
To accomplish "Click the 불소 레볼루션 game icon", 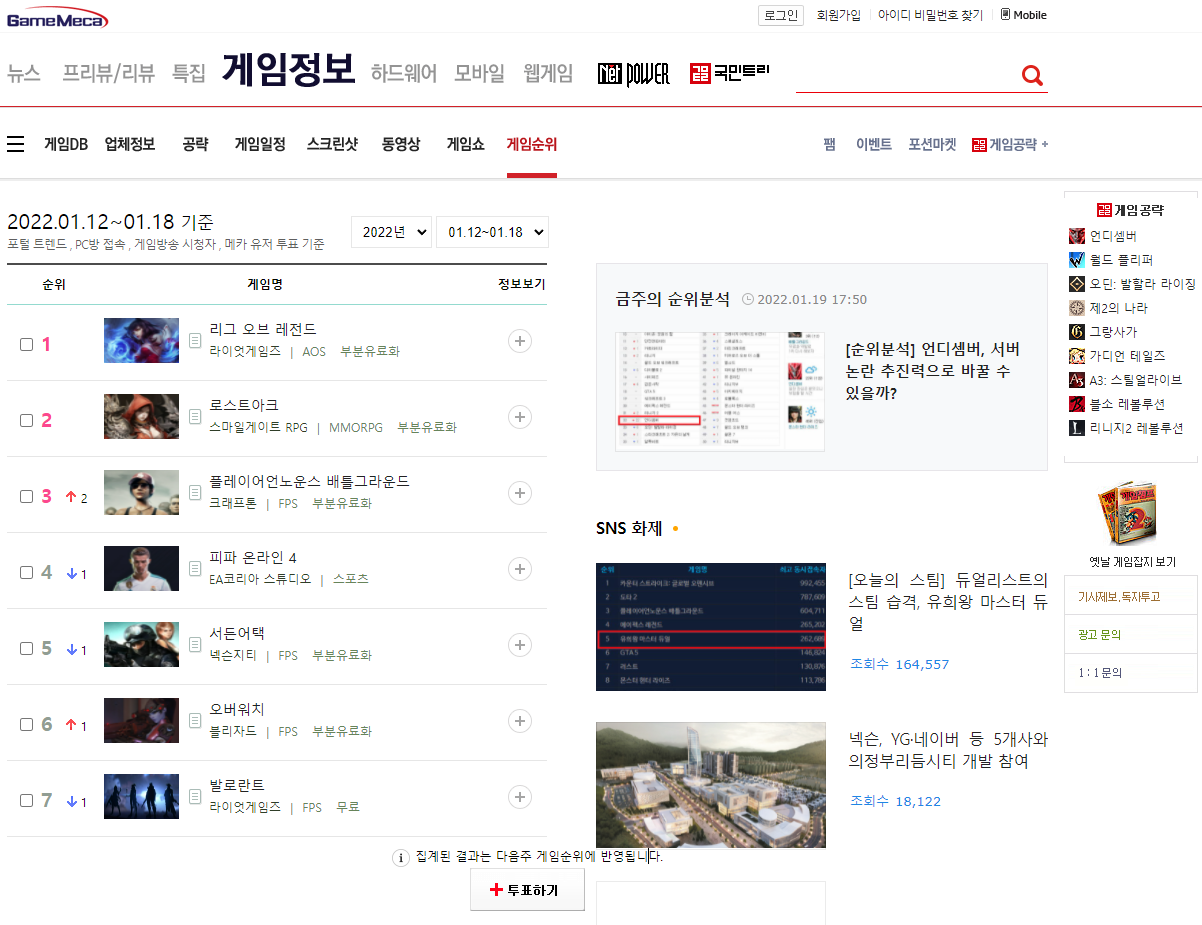I will pos(1077,404).
